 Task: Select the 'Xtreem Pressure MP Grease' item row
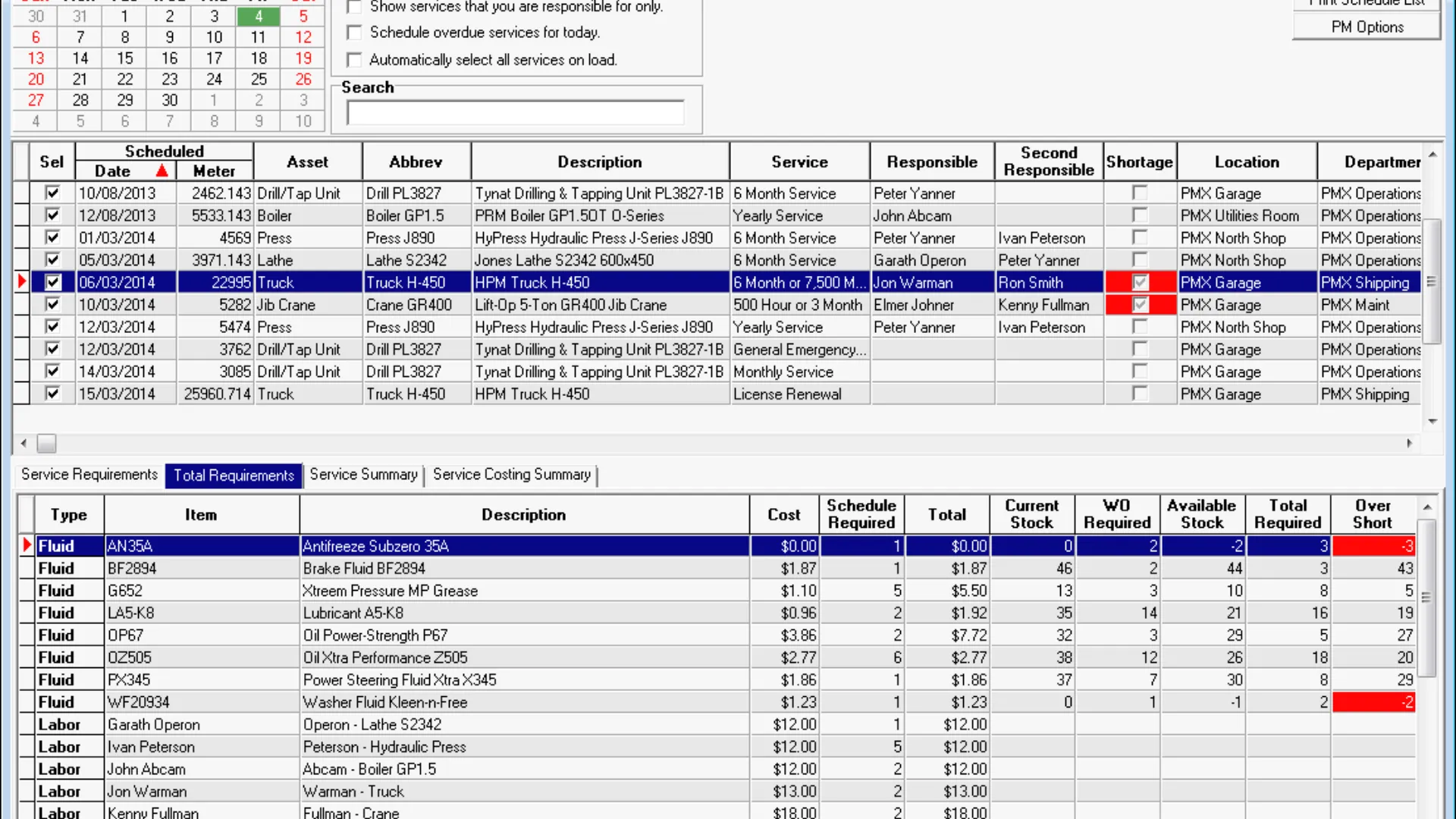(x=524, y=591)
